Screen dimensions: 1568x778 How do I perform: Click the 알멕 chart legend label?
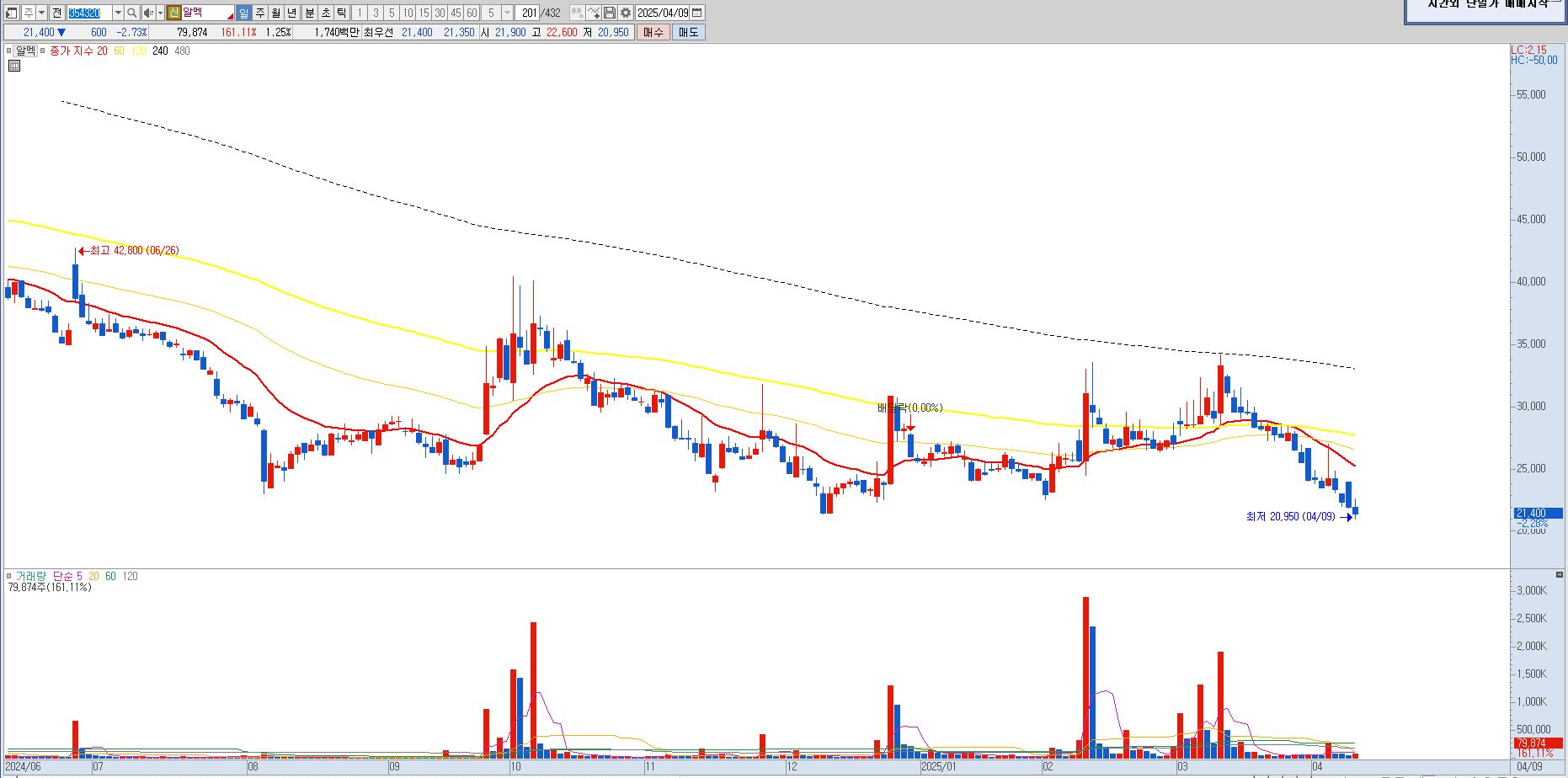[26, 51]
